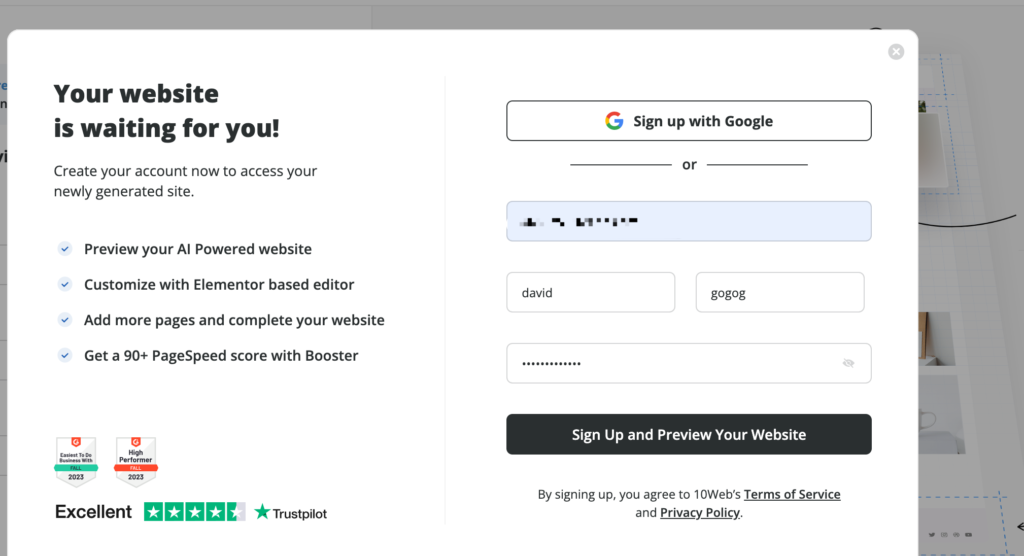
Task: Open the Privacy Policy link
Action: point(700,513)
